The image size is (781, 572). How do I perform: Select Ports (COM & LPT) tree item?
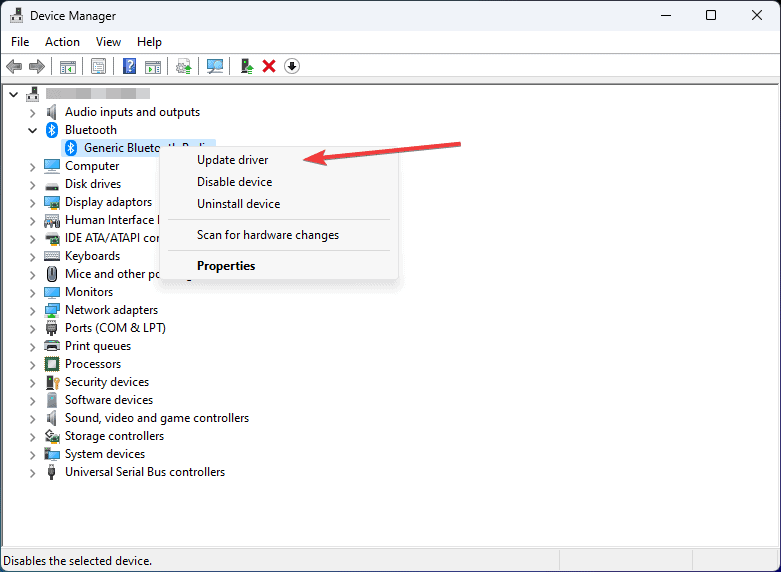(116, 328)
